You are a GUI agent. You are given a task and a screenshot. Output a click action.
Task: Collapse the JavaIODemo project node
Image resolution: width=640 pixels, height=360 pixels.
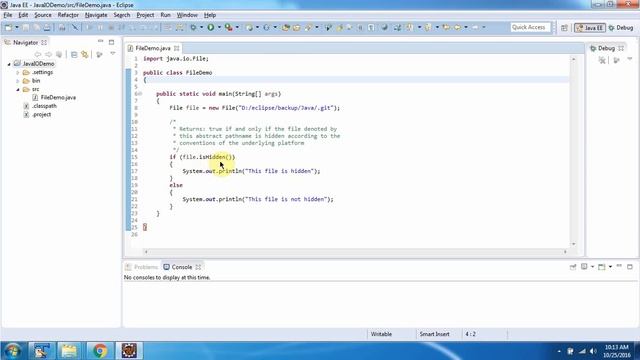click(9, 64)
